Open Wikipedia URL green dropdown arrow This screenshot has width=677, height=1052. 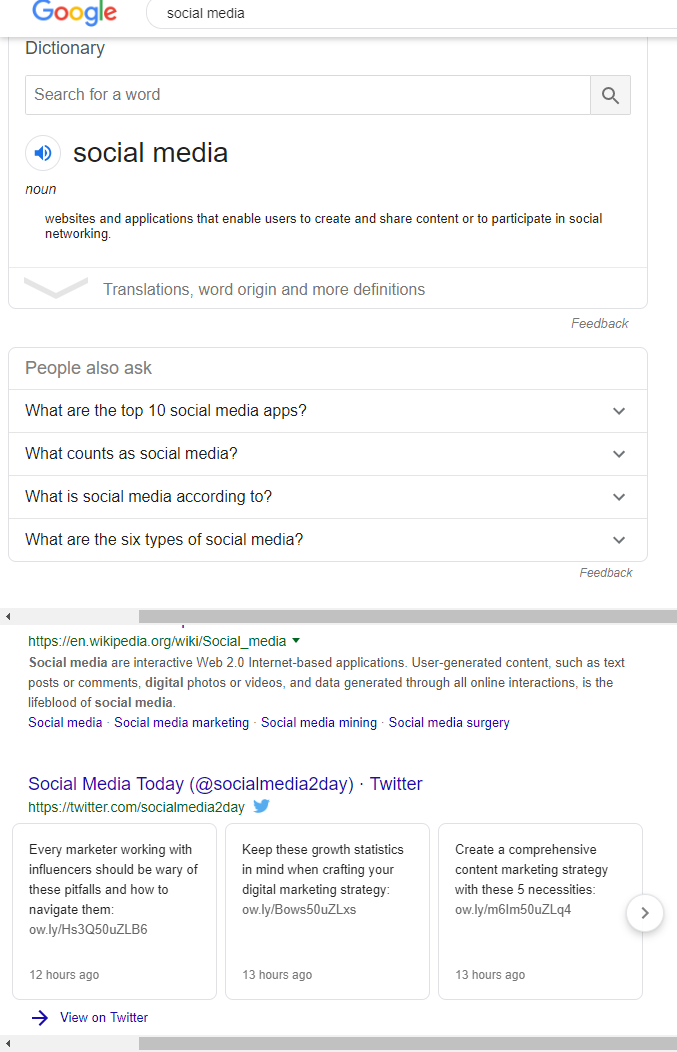point(296,641)
